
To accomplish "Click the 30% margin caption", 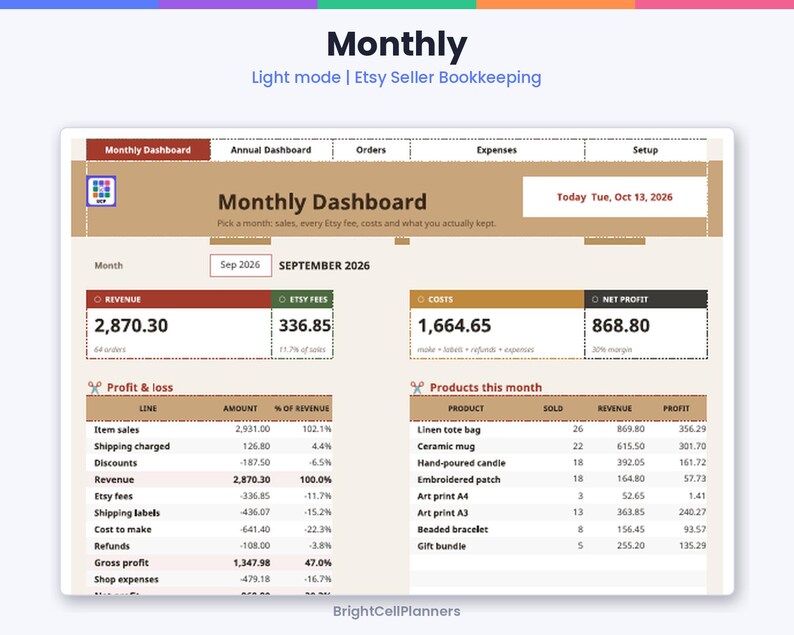I will click(612, 349).
